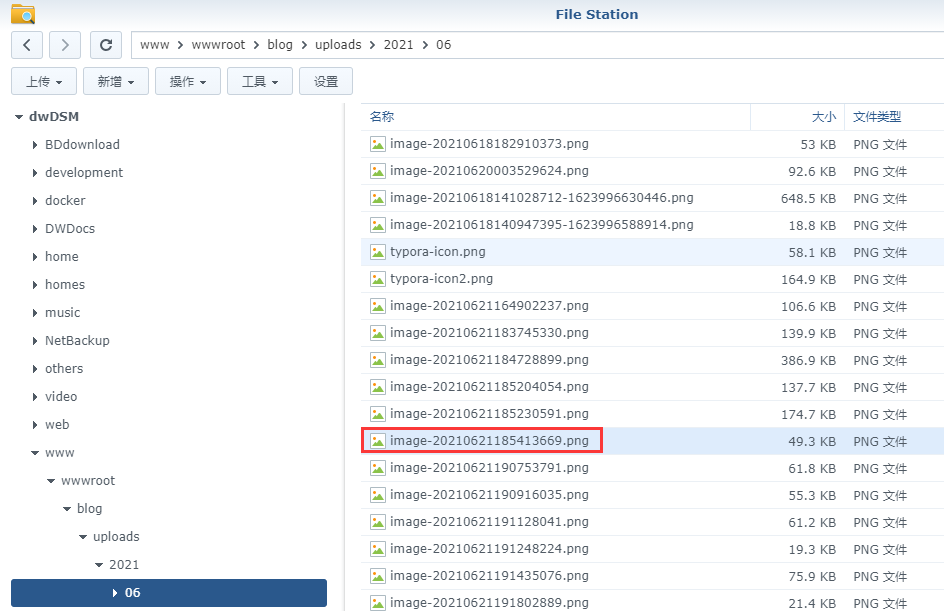Select file image-20210621191802889.png by its name
Viewport: 944px width, 611px height.
pyautogui.click(x=489, y=603)
